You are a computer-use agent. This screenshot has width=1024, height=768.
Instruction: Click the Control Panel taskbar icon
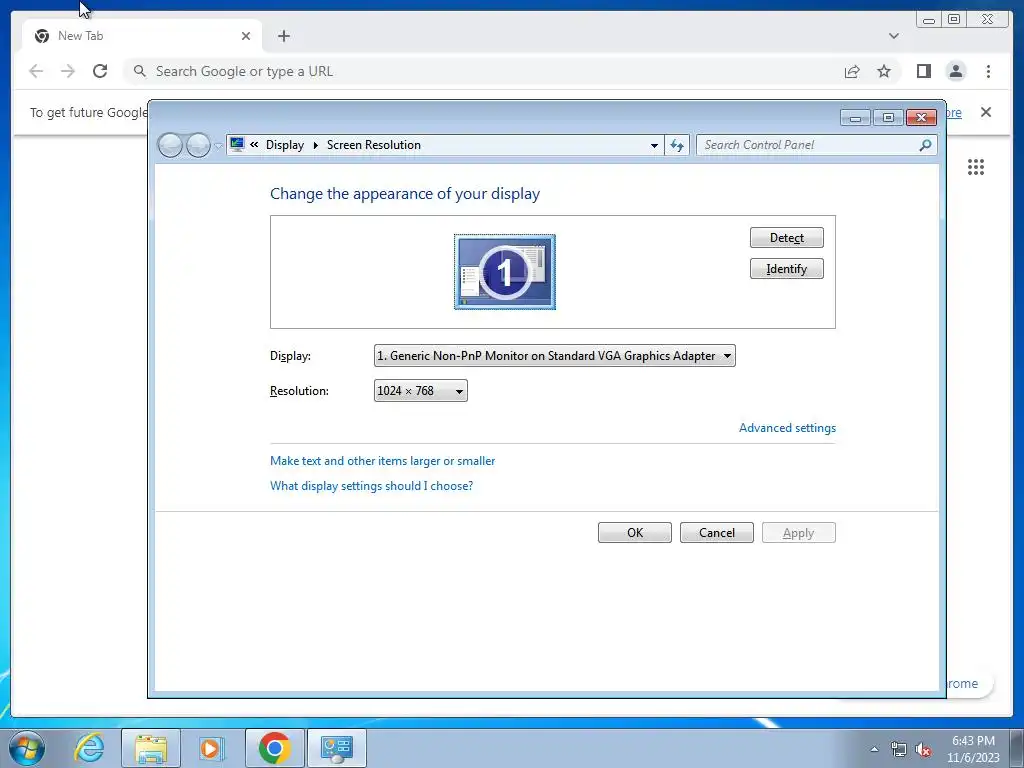point(336,748)
